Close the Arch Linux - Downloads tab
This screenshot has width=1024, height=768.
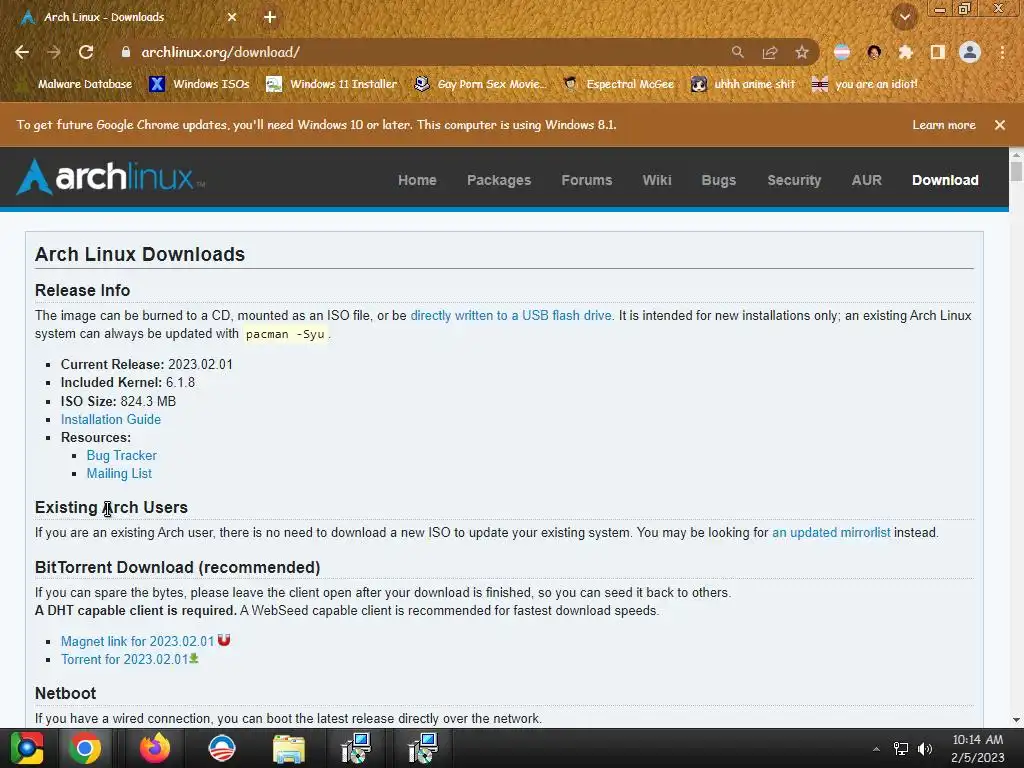[232, 17]
